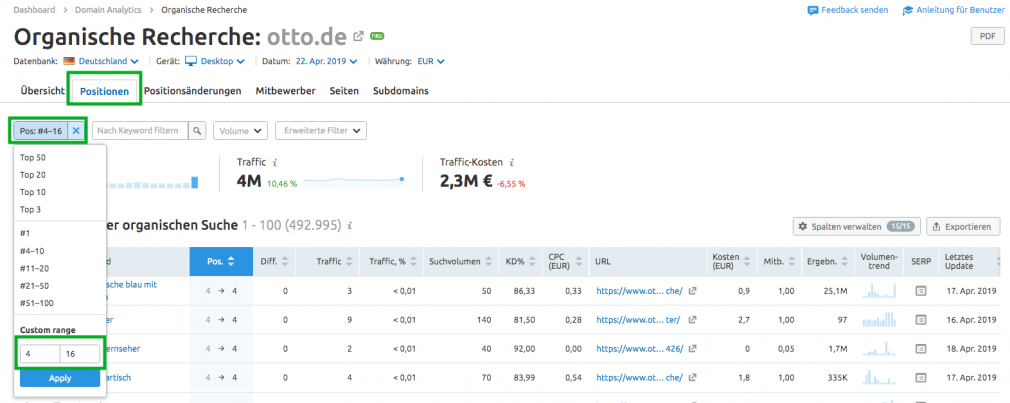Click the PDF button
The image size is (1010, 403).
click(x=987, y=36)
